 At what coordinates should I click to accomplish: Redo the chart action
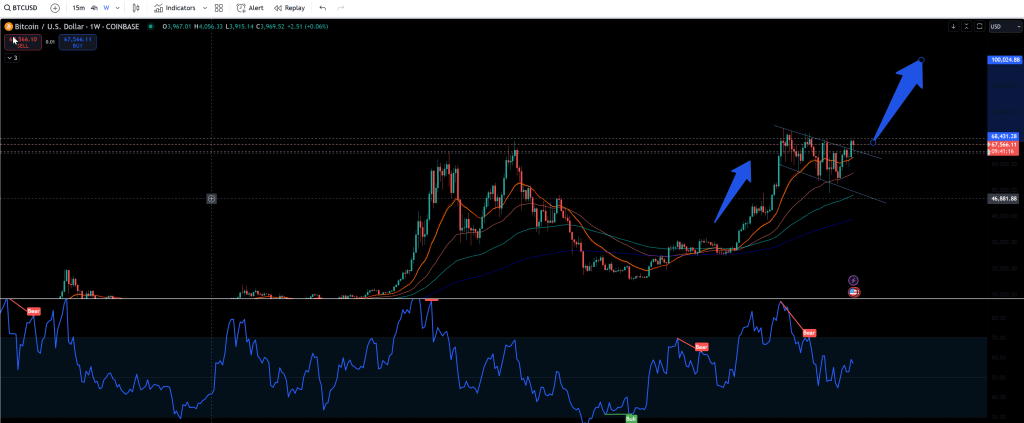coord(341,8)
